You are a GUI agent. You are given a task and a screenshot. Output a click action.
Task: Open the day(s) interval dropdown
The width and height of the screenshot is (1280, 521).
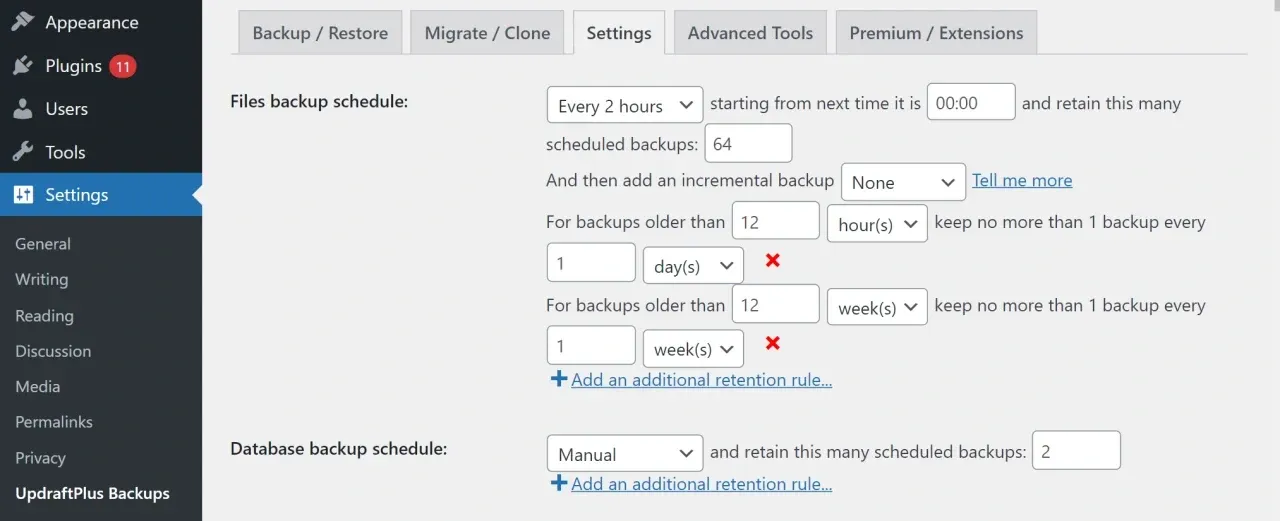click(693, 266)
